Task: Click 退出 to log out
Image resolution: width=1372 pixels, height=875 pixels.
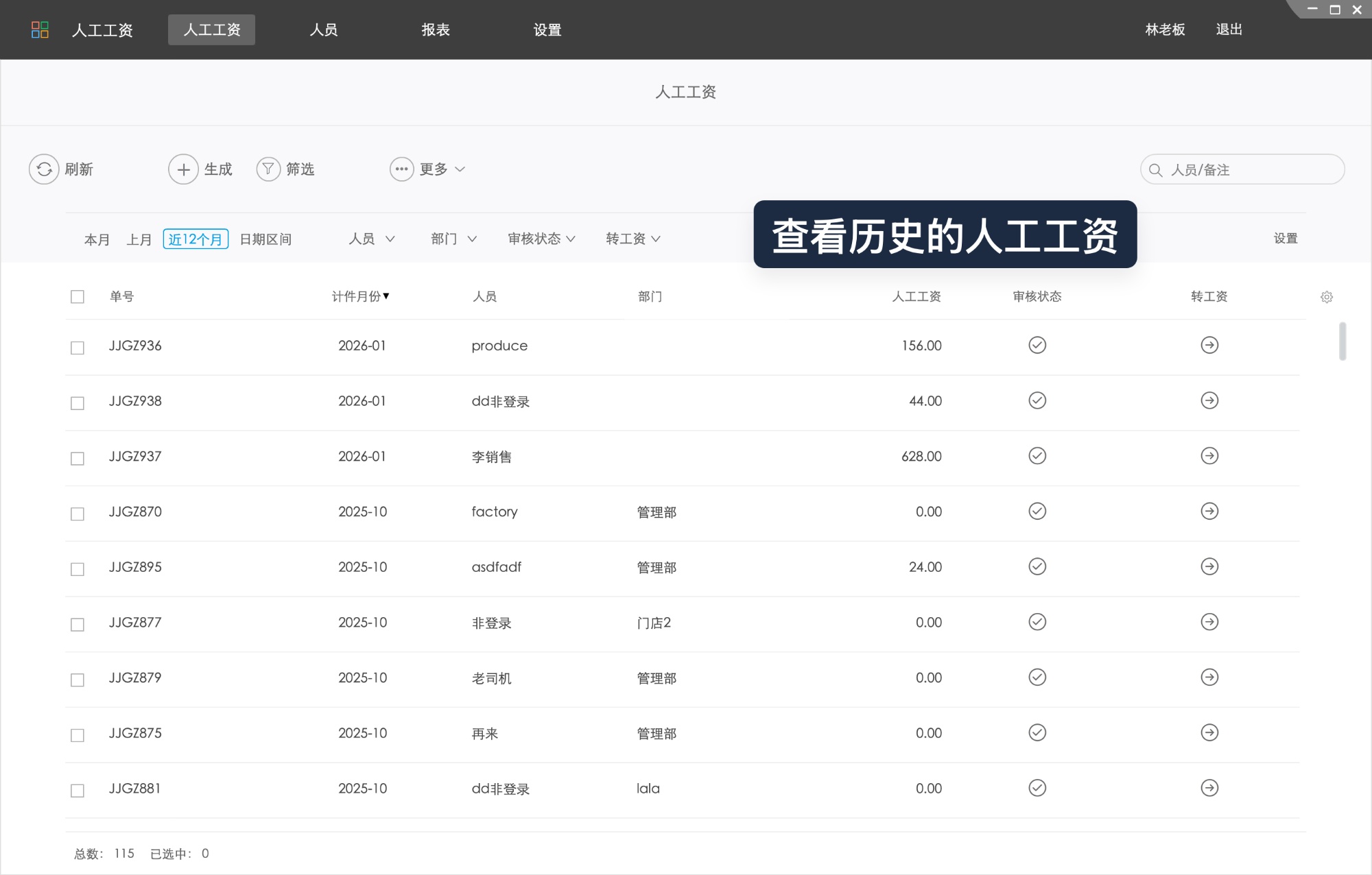Action: coord(1229,29)
